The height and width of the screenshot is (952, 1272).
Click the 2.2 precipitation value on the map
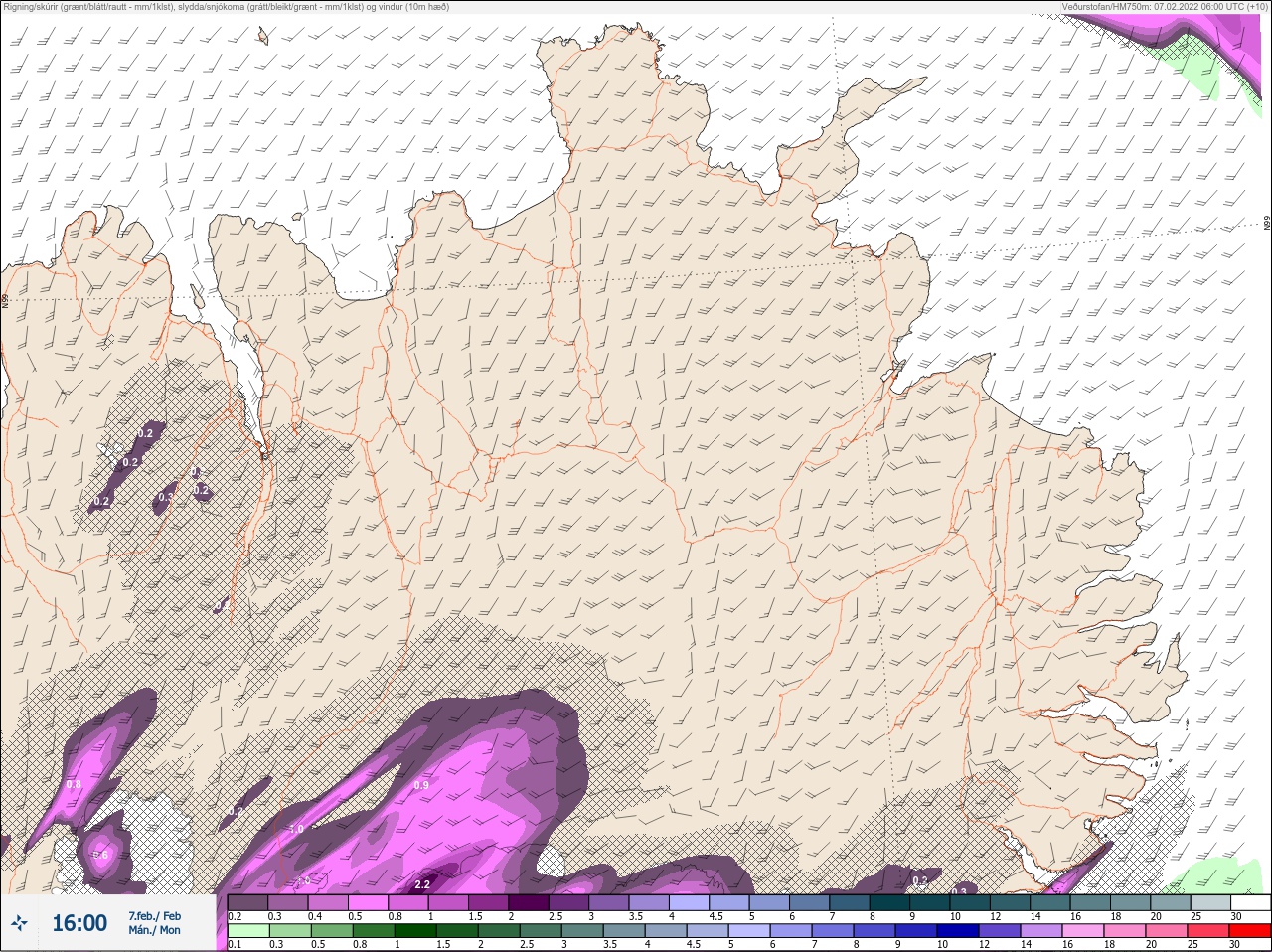click(x=422, y=883)
